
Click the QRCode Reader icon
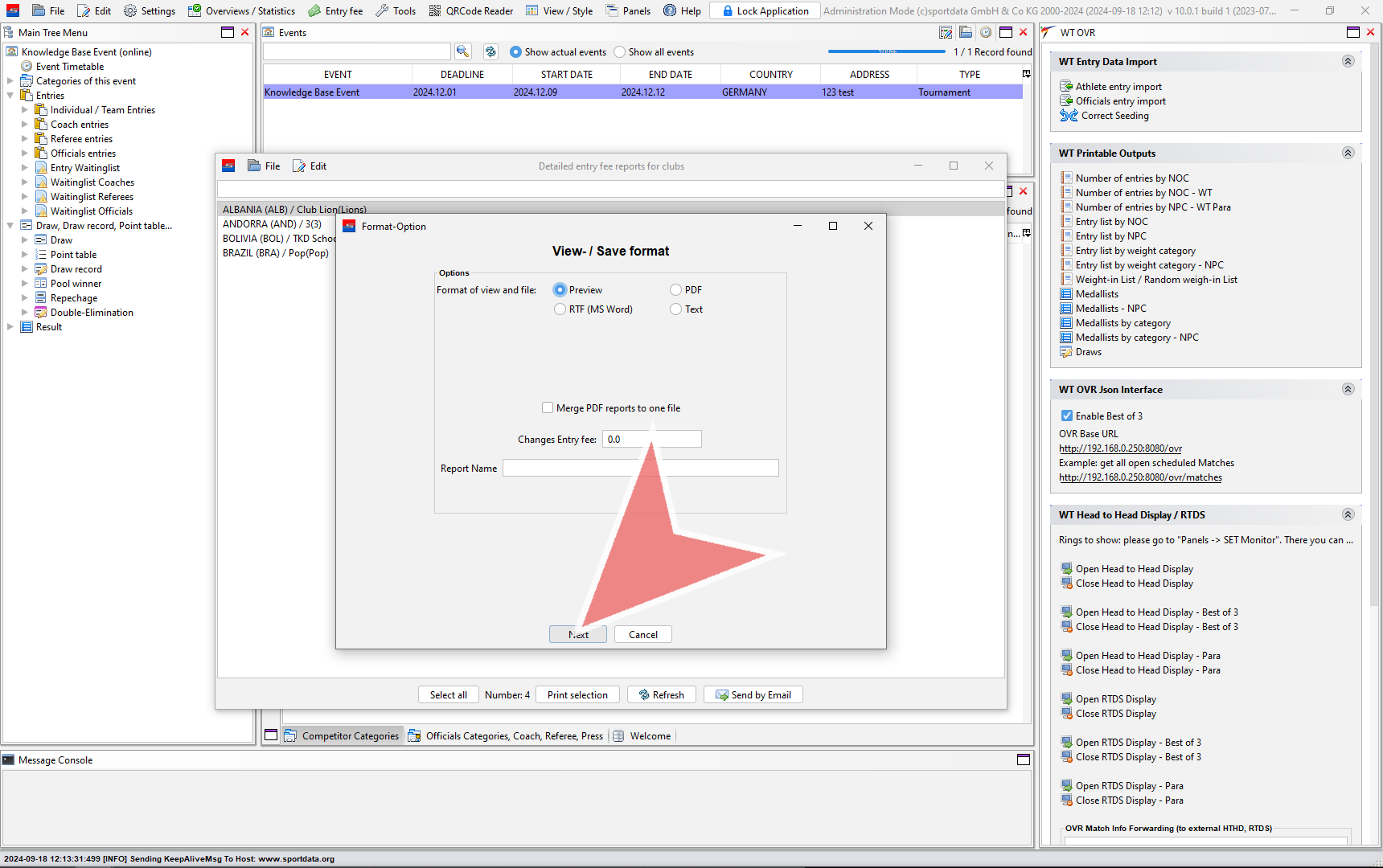tap(435, 11)
